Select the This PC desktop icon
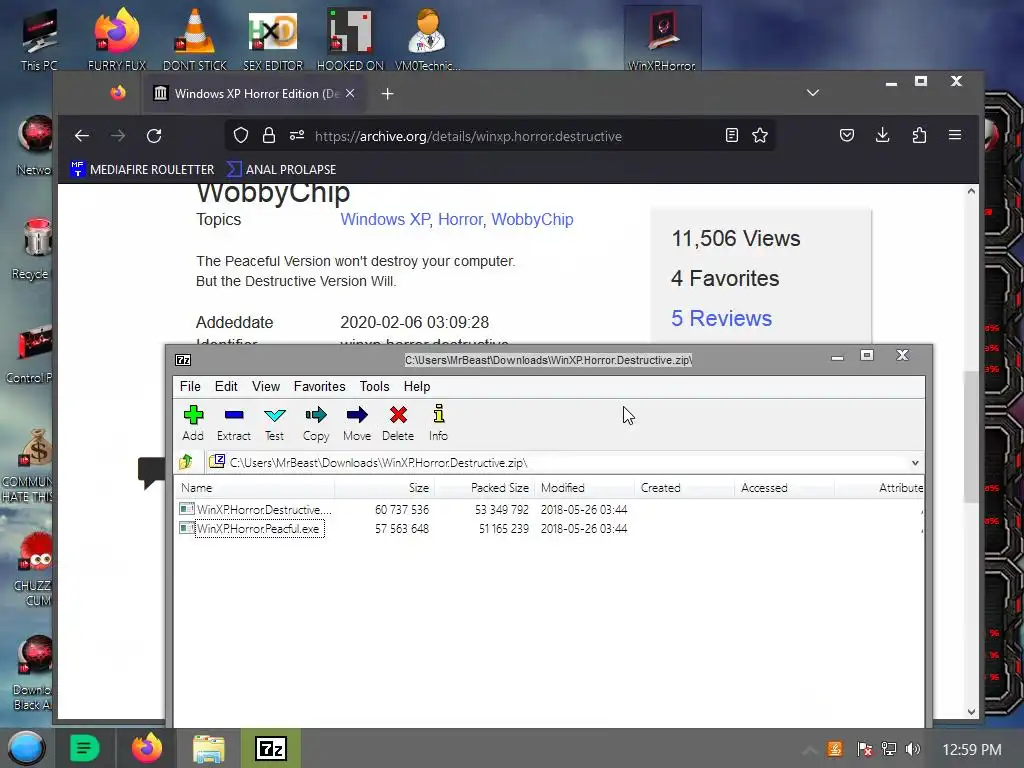The height and width of the screenshot is (768, 1024). pos(39,38)
